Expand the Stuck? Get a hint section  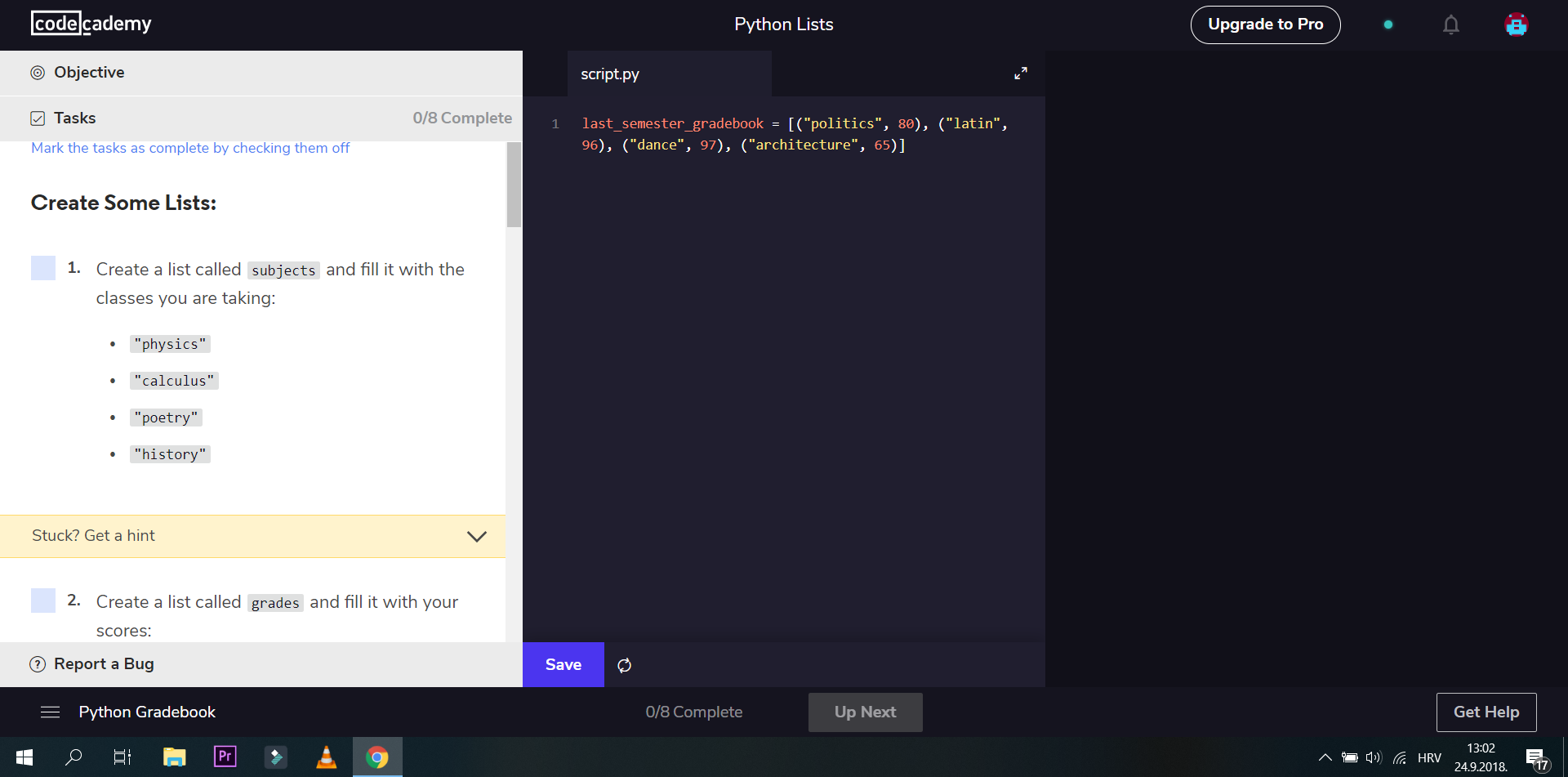click(476, 536)
